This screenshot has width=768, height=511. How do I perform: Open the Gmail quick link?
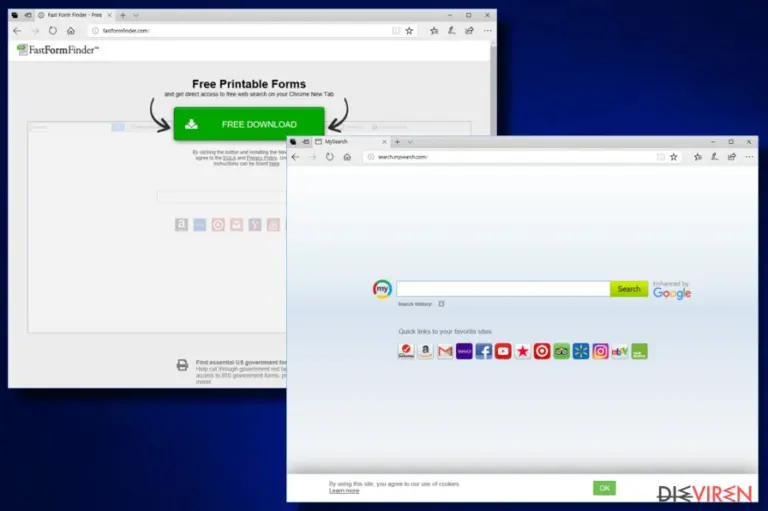pos(445,351)
